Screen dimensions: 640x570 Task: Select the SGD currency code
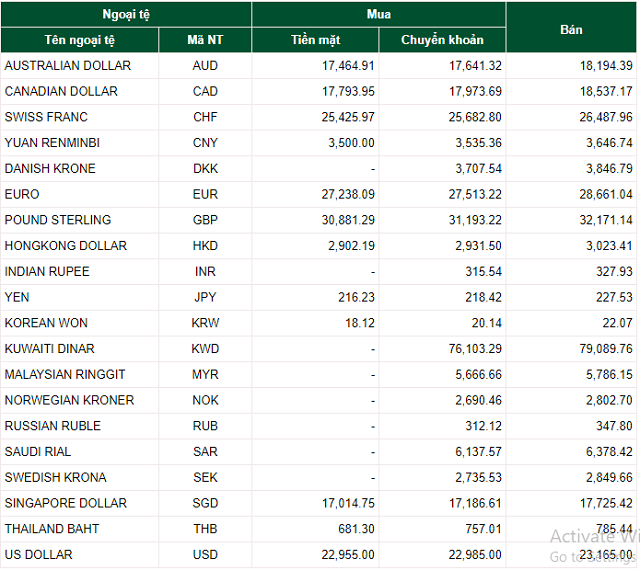point(205,503)
